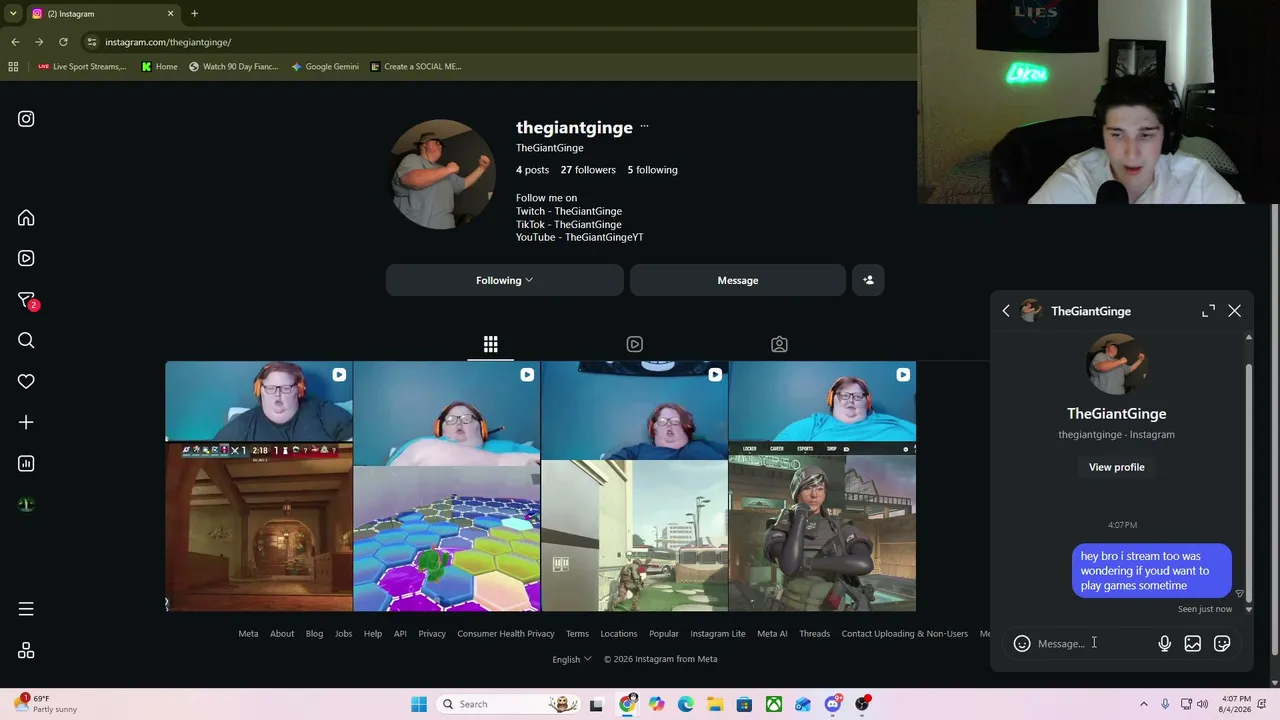Record a voice clip with microphone icon
This screenshot has height=720, width=1280.
tap(1165, 644)
